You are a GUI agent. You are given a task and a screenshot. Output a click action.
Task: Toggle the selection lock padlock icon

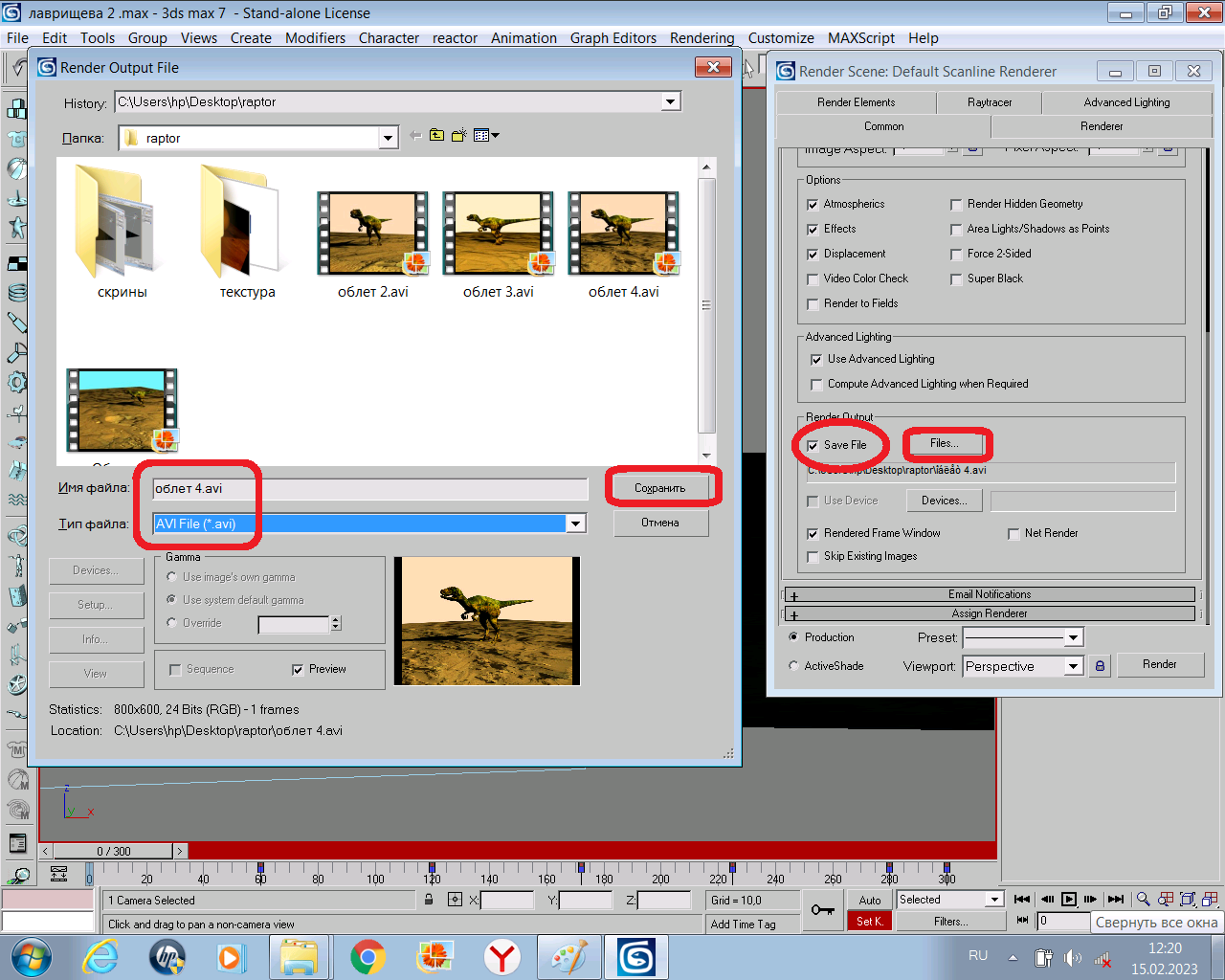429,900
